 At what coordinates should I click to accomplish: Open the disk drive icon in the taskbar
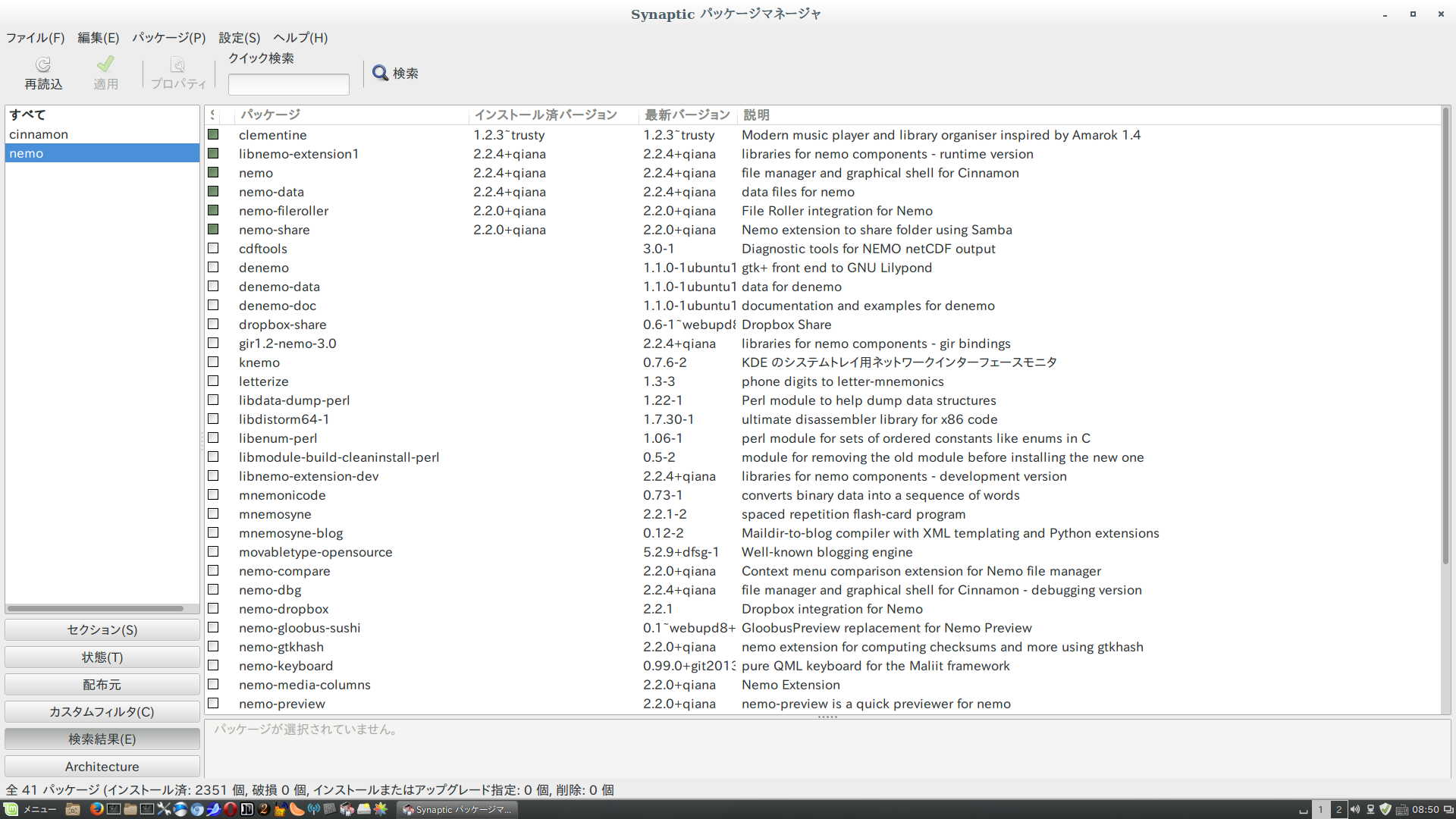pos(364,809)
